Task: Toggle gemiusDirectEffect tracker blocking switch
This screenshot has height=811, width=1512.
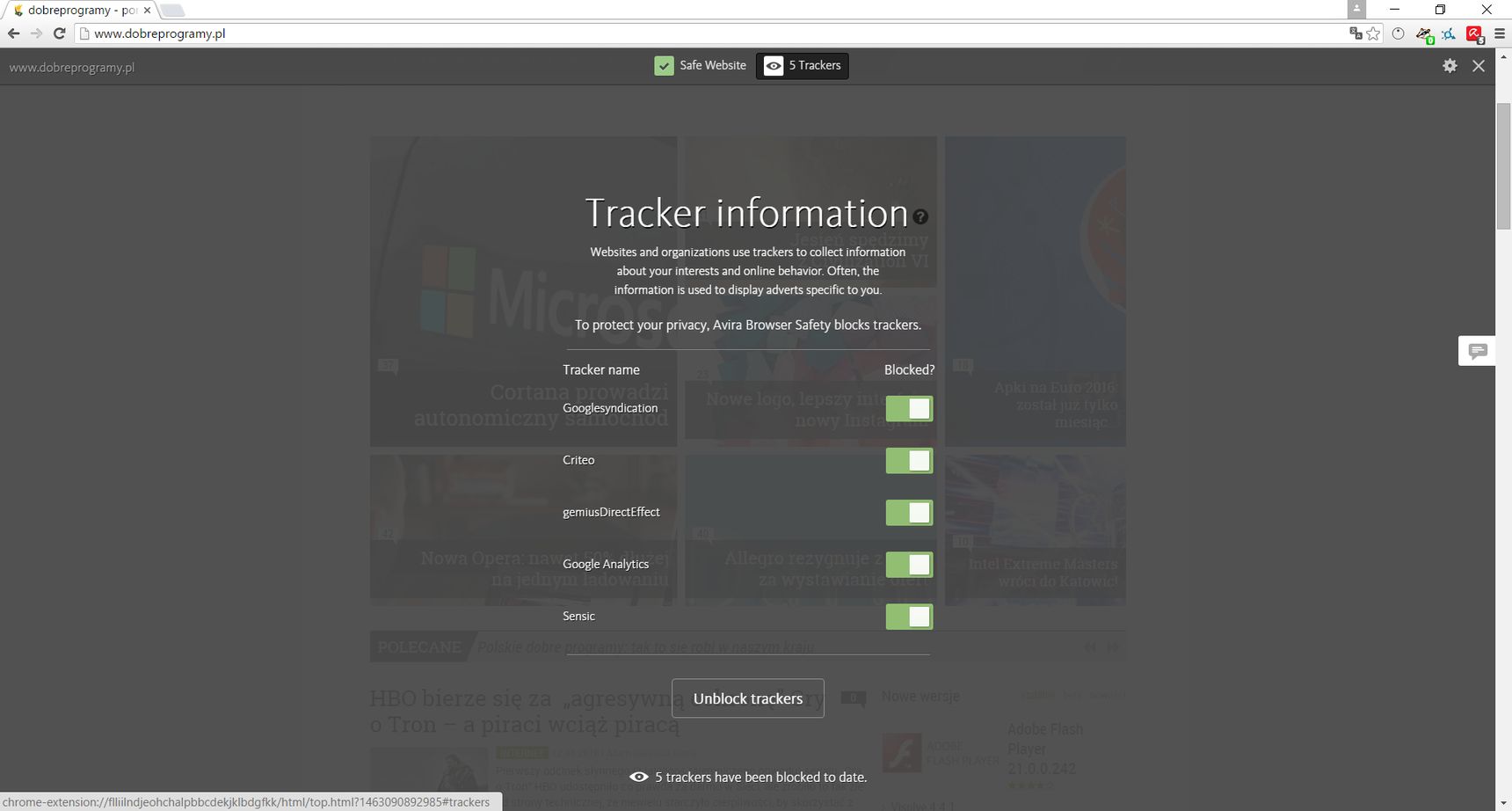Action: pos(909,512)
